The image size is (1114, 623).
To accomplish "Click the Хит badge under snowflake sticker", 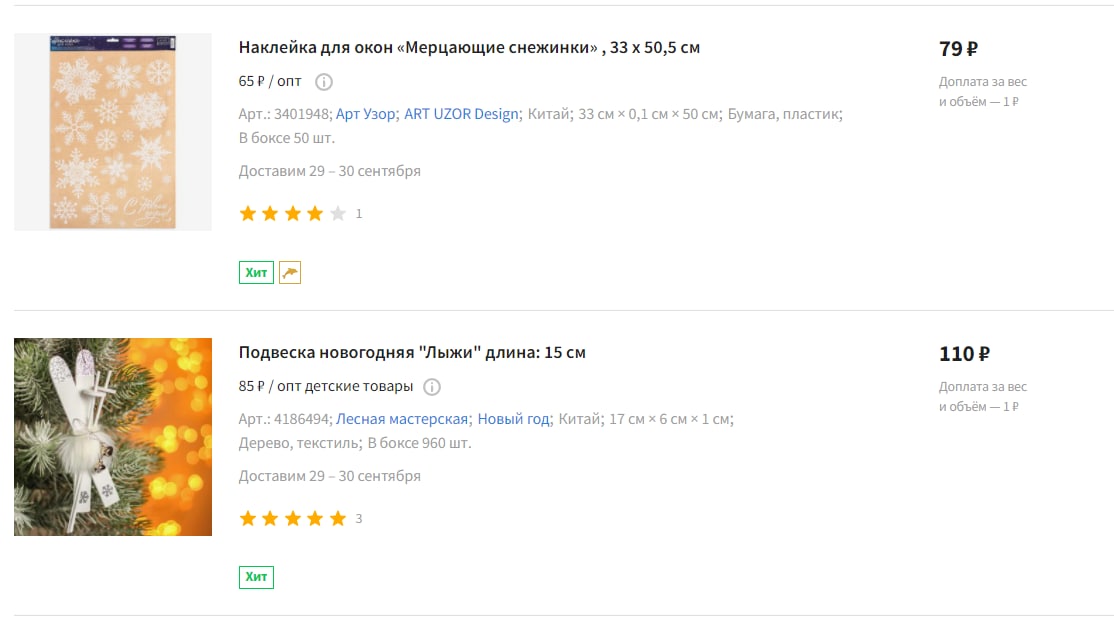I will click(256, 272).
